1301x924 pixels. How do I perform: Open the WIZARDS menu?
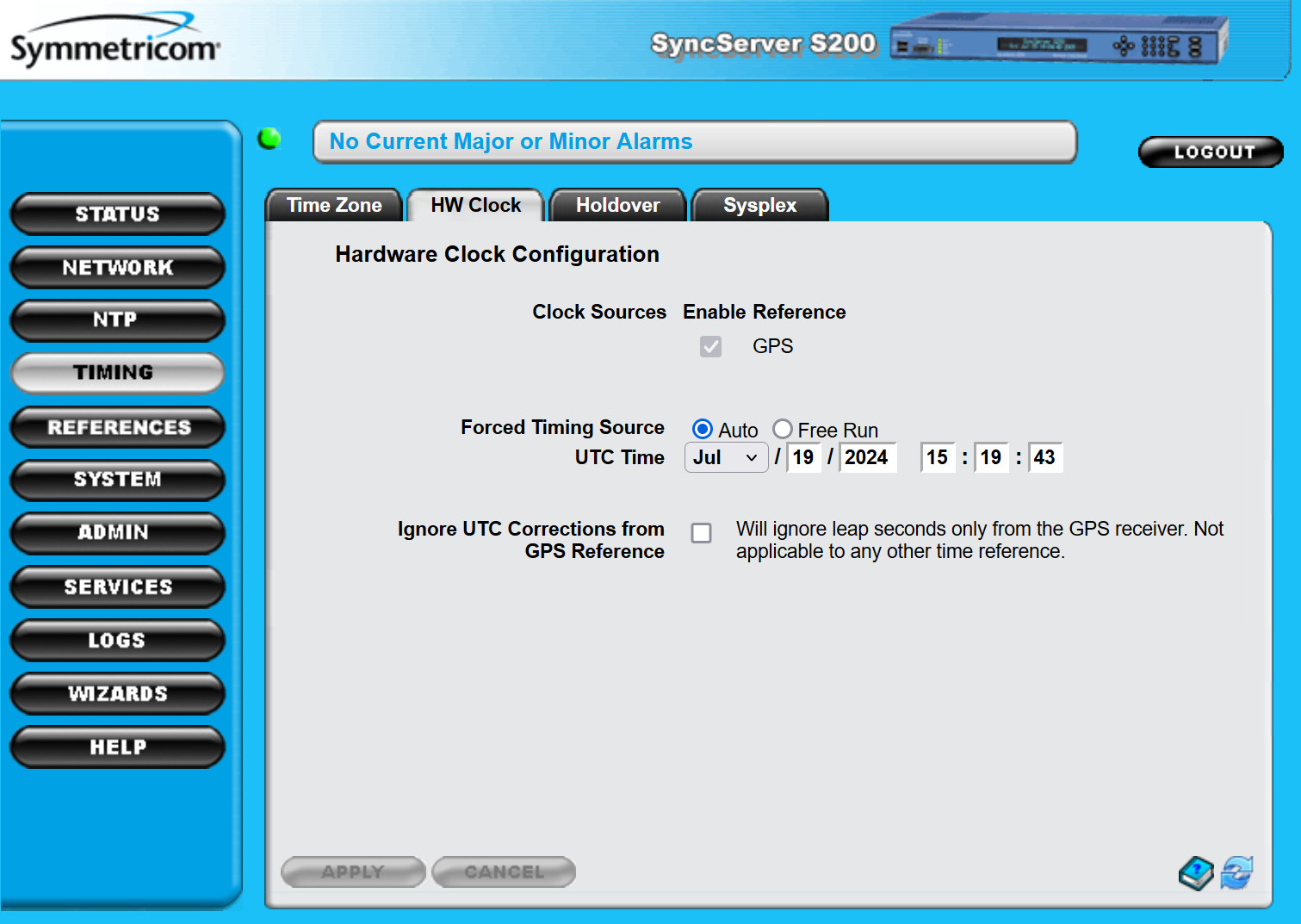click(x=117, y=693)
